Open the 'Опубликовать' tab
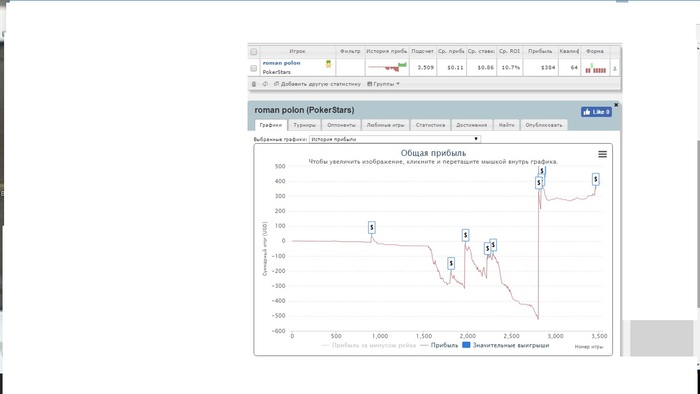 click(x=544, y=125)
